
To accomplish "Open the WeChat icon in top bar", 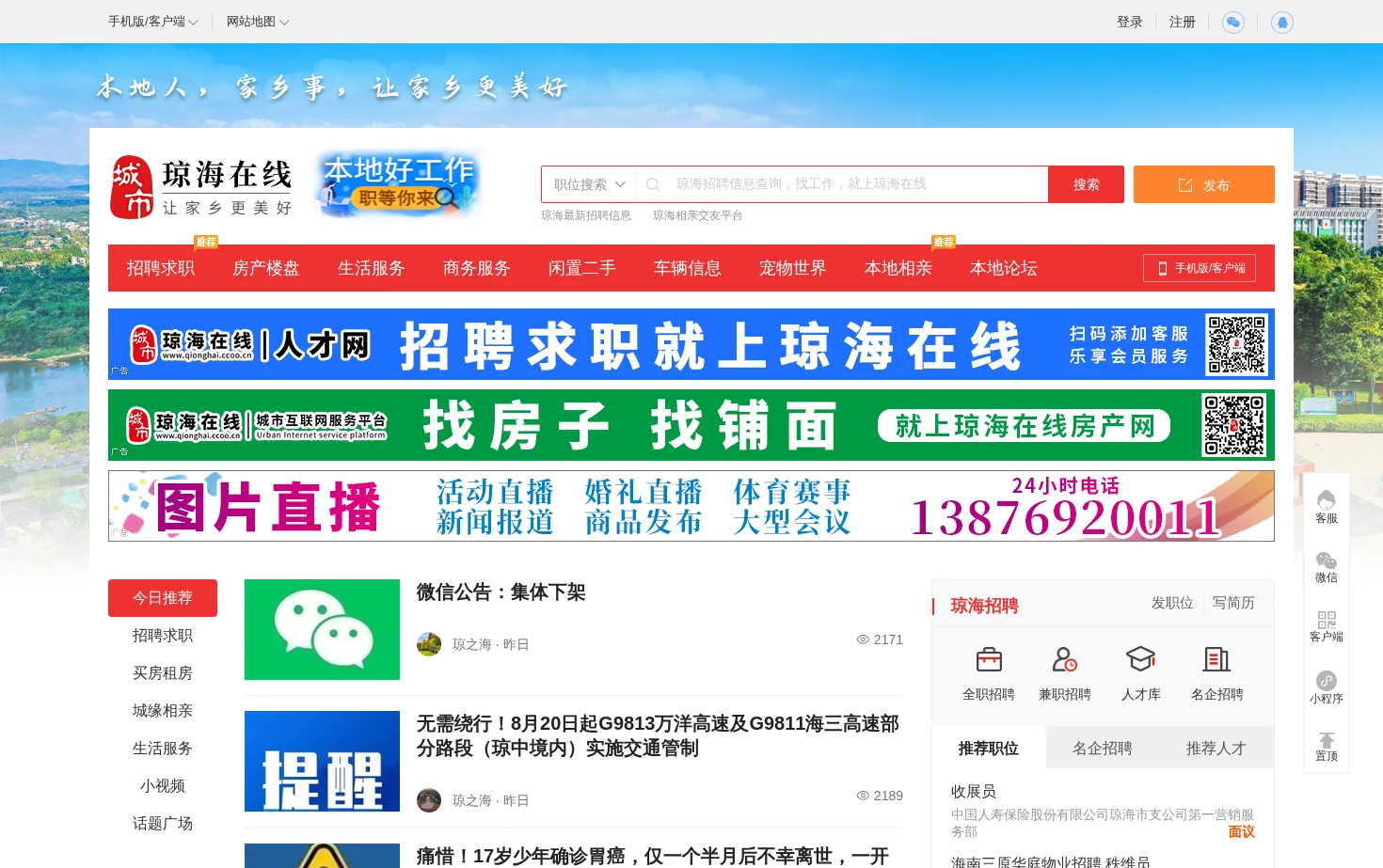I will [1232, 22].
